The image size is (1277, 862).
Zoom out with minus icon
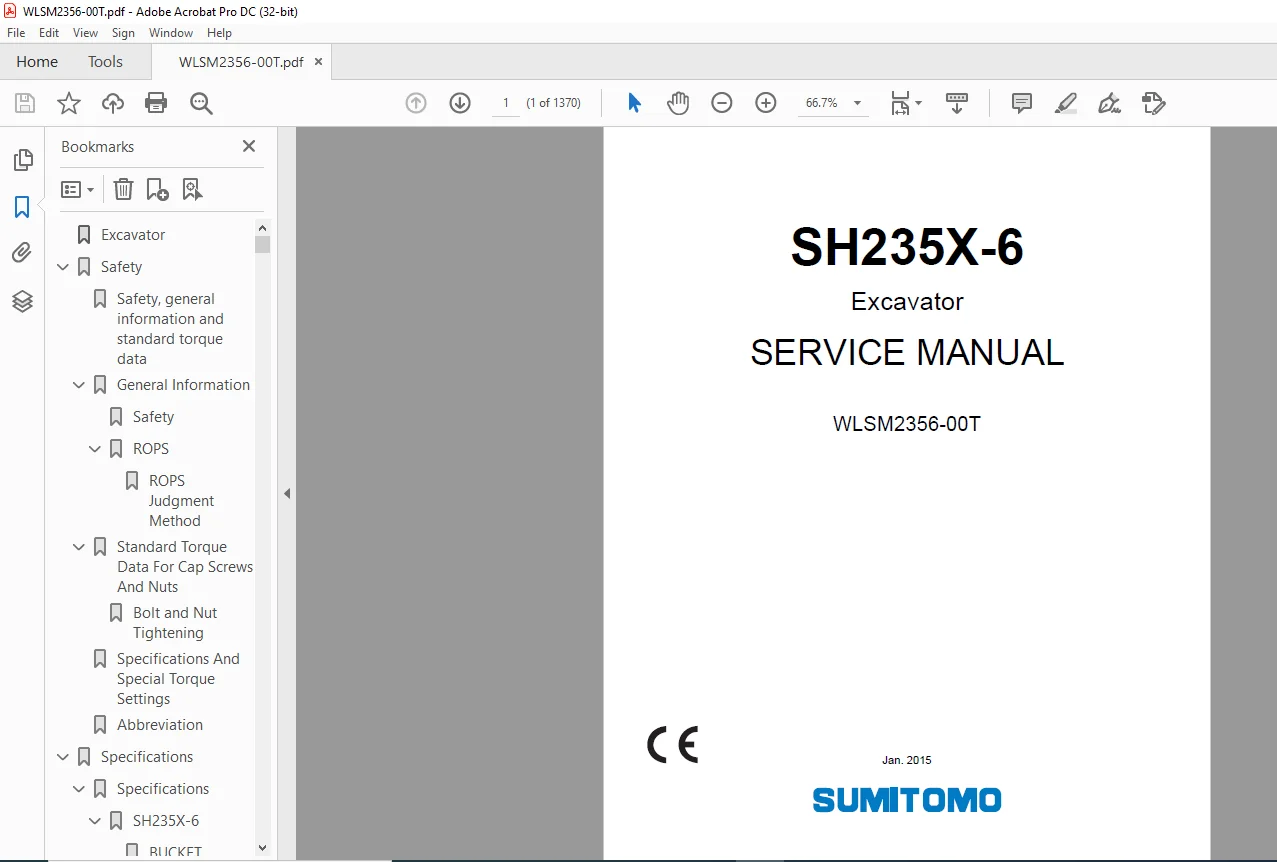(722, 103)
